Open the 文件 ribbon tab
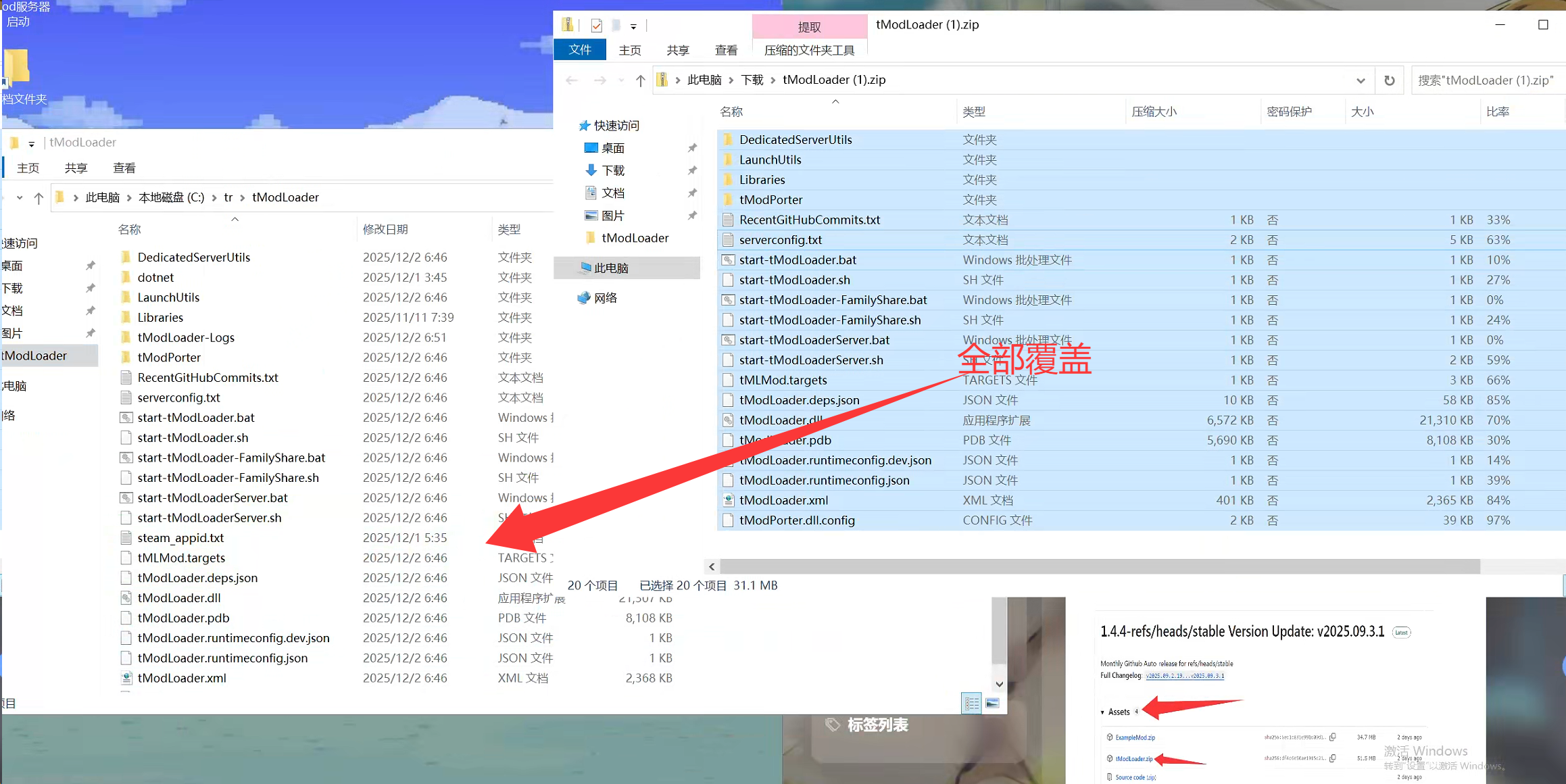The image size is (1566, 784). click(x=580, y=49)
